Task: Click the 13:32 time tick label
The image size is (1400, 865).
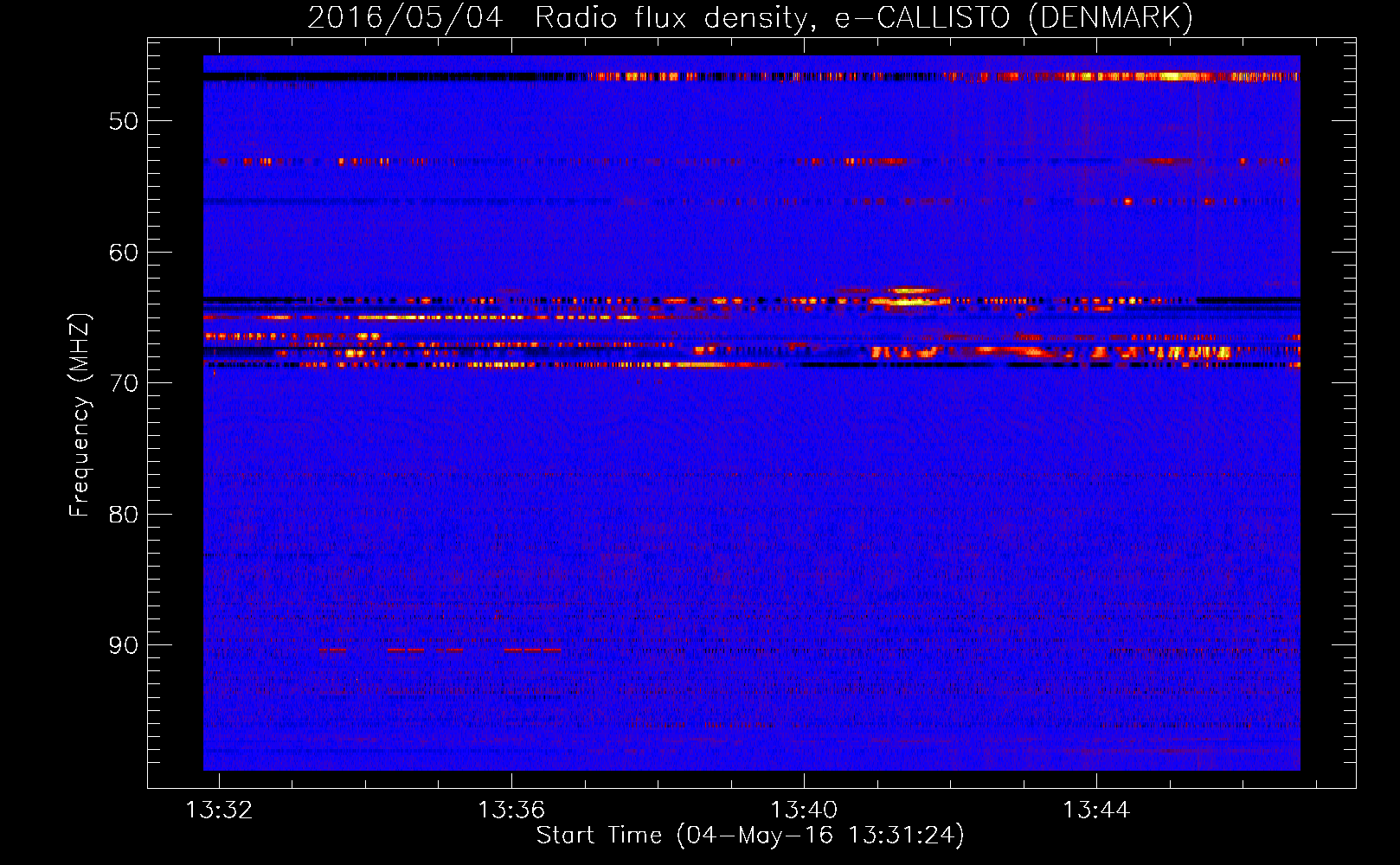Action: [219, 810]
